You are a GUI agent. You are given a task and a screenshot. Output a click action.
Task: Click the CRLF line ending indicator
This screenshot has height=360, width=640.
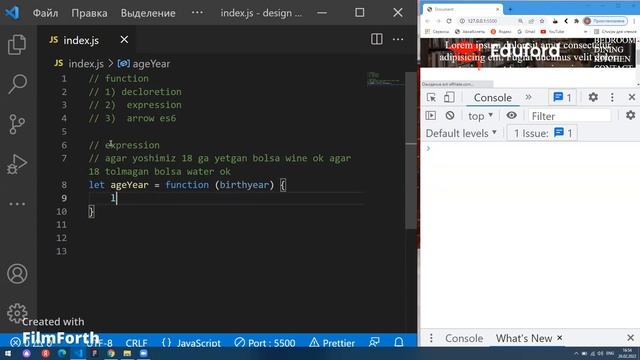(136, 343)
